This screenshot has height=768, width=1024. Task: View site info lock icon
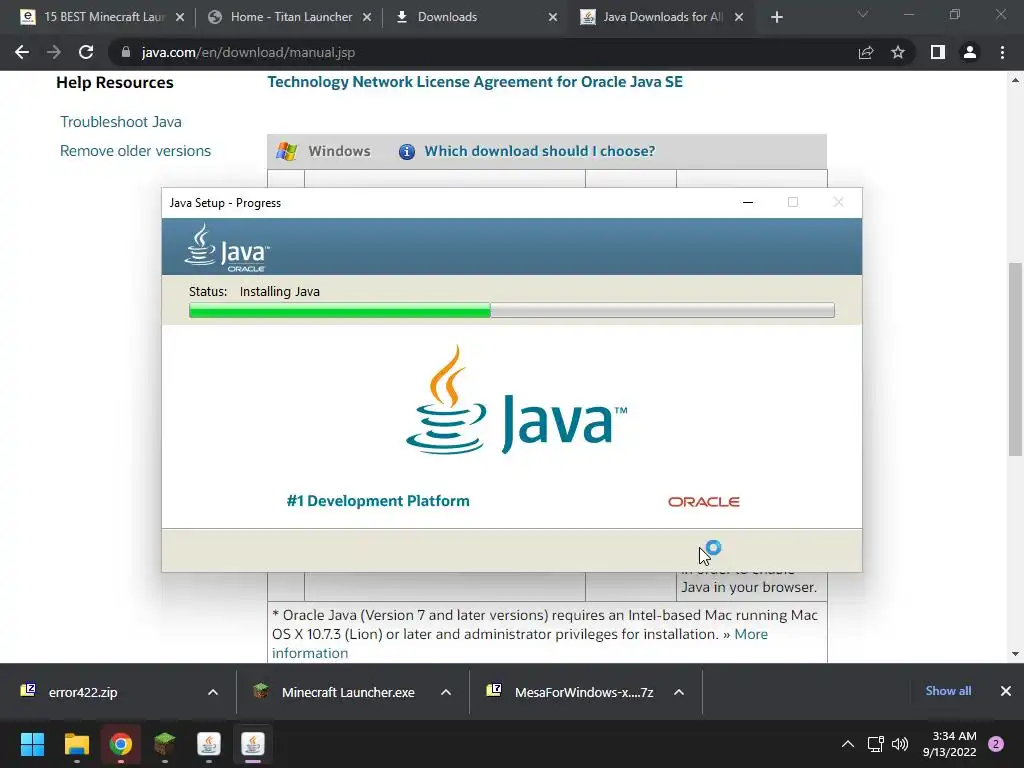click(x=125, y=52)
